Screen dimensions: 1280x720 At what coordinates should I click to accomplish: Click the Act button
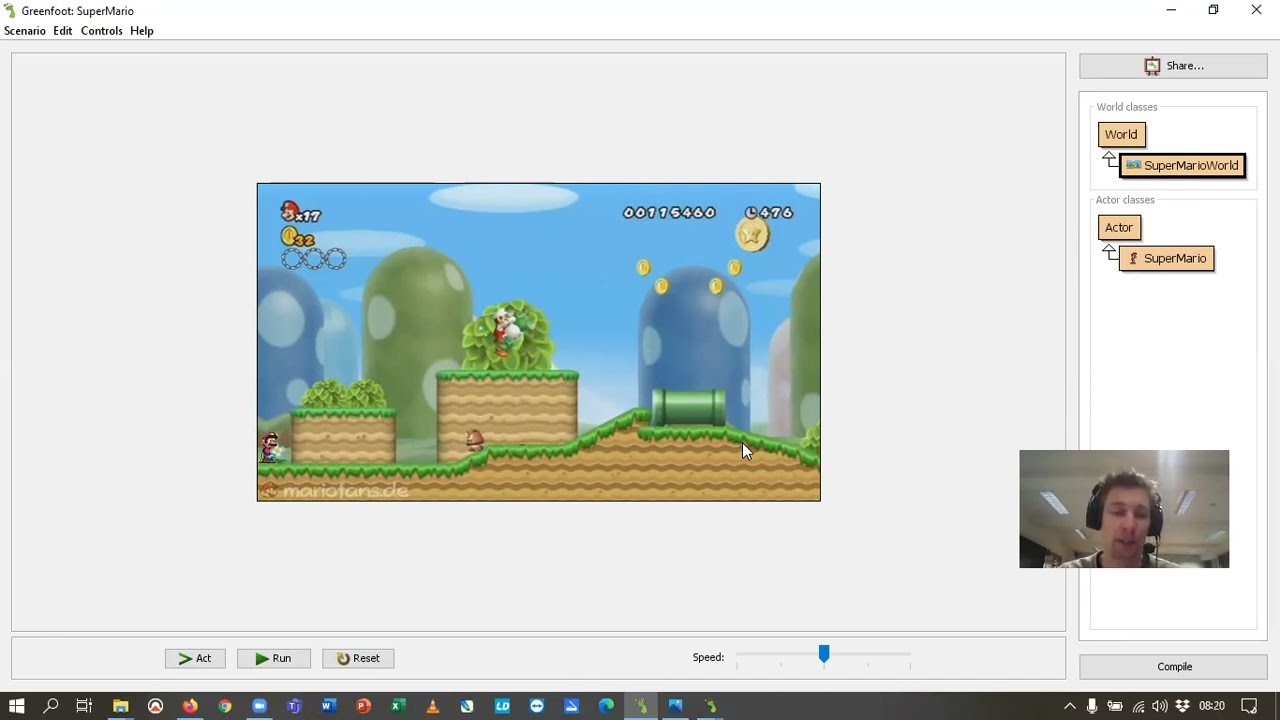click(x=195, y=658)
